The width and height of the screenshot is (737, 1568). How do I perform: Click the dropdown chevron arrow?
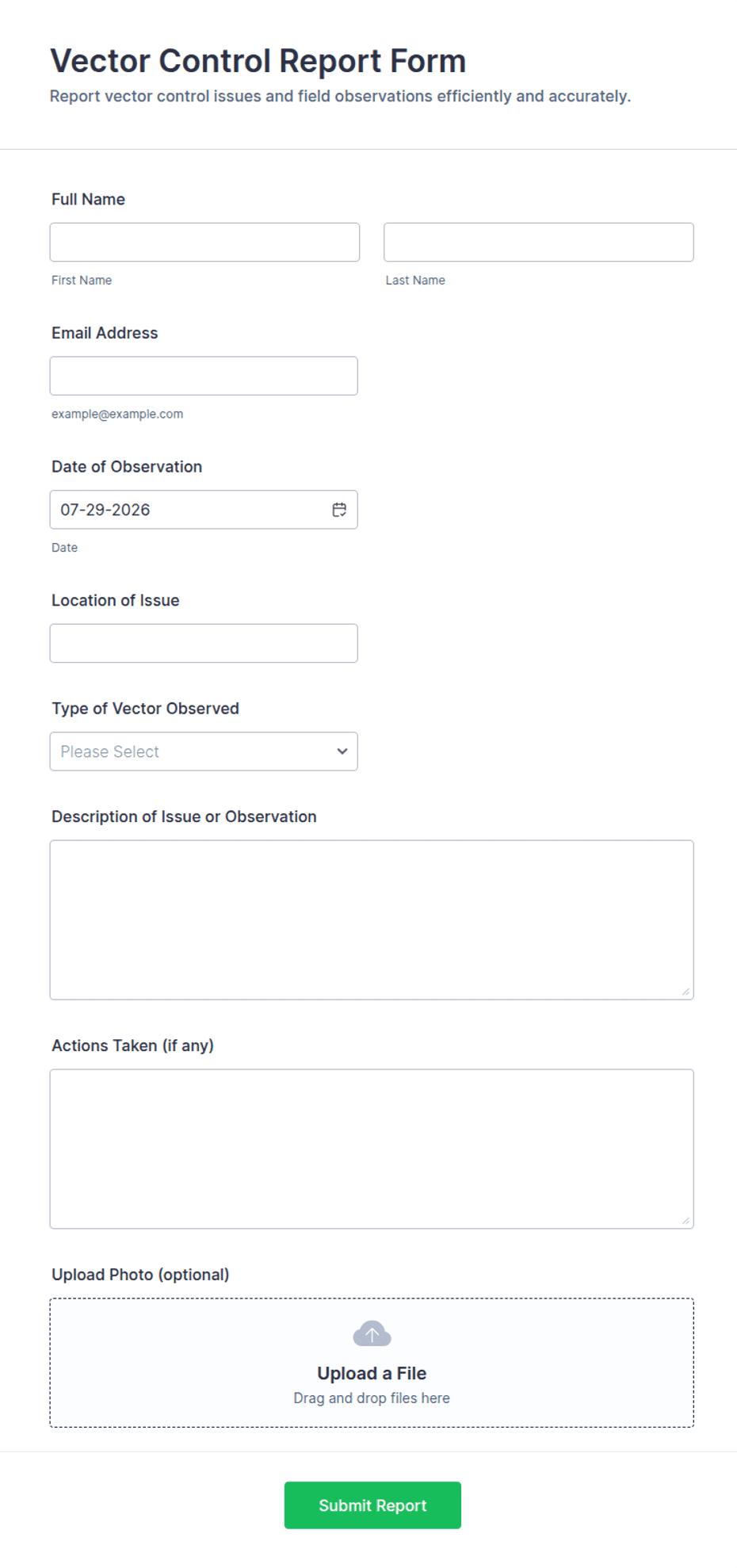pyautogui.click(x=342, y=751)
